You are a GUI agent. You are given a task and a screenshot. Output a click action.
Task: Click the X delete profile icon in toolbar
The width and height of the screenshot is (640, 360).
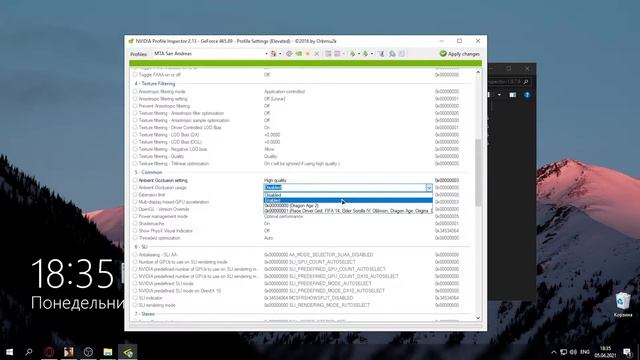coord(317,53)
